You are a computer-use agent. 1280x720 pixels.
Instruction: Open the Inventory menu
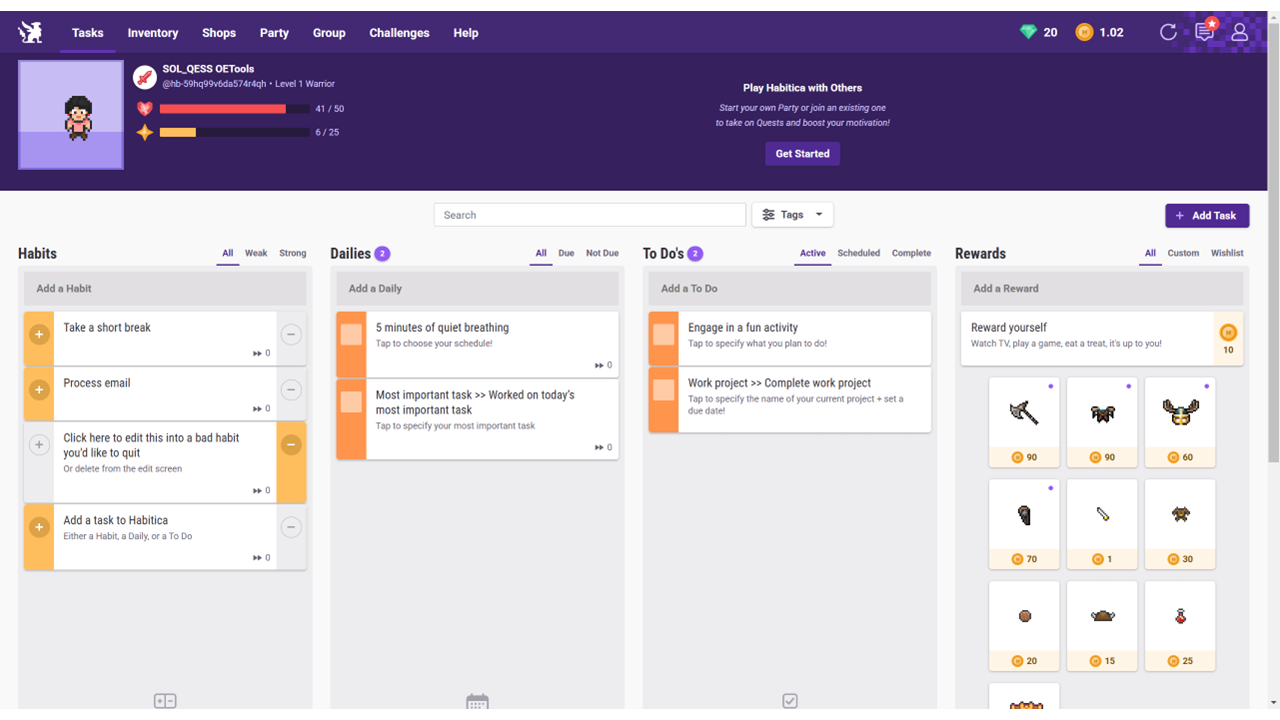(153, 33)
